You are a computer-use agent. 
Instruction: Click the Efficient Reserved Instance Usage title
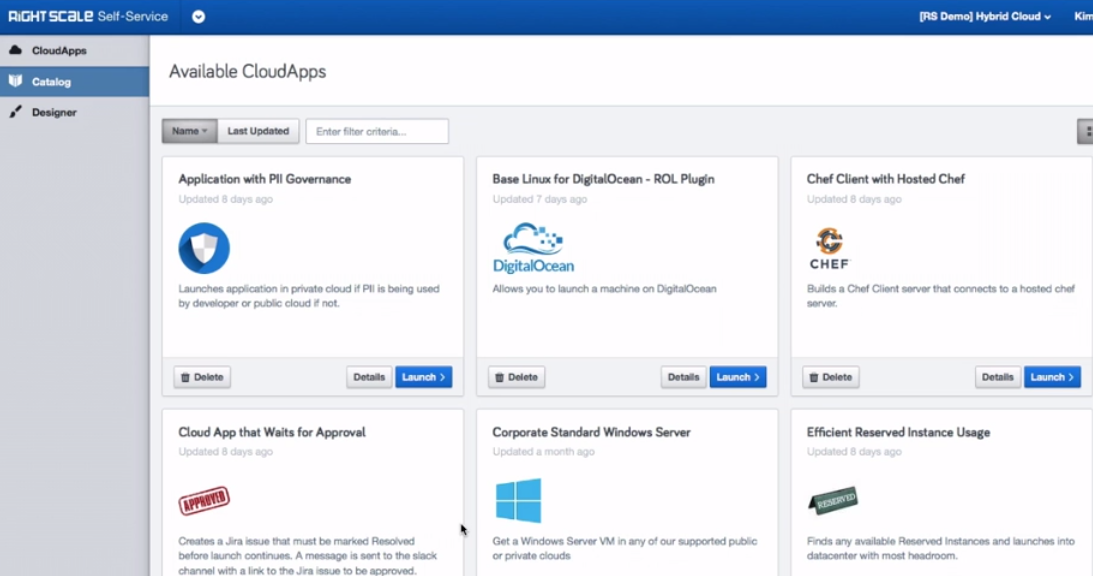(899, 432)
